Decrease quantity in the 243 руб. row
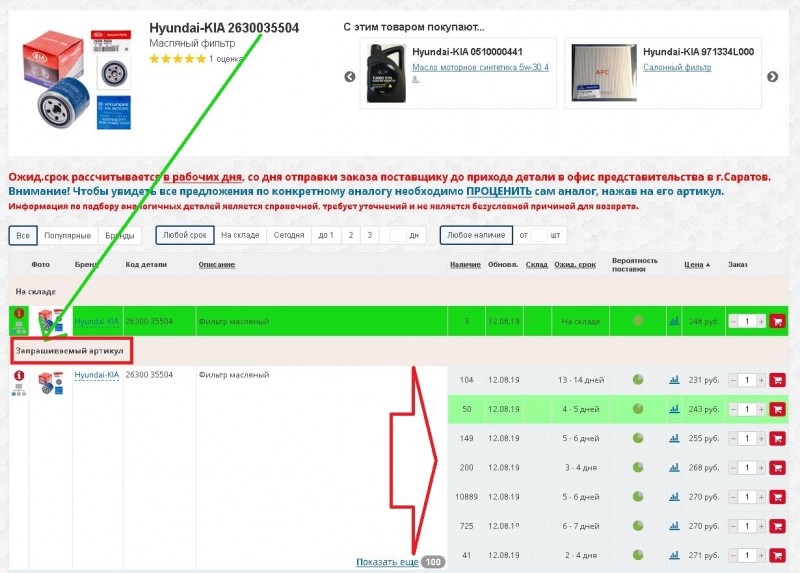 (x=733, y=409)
